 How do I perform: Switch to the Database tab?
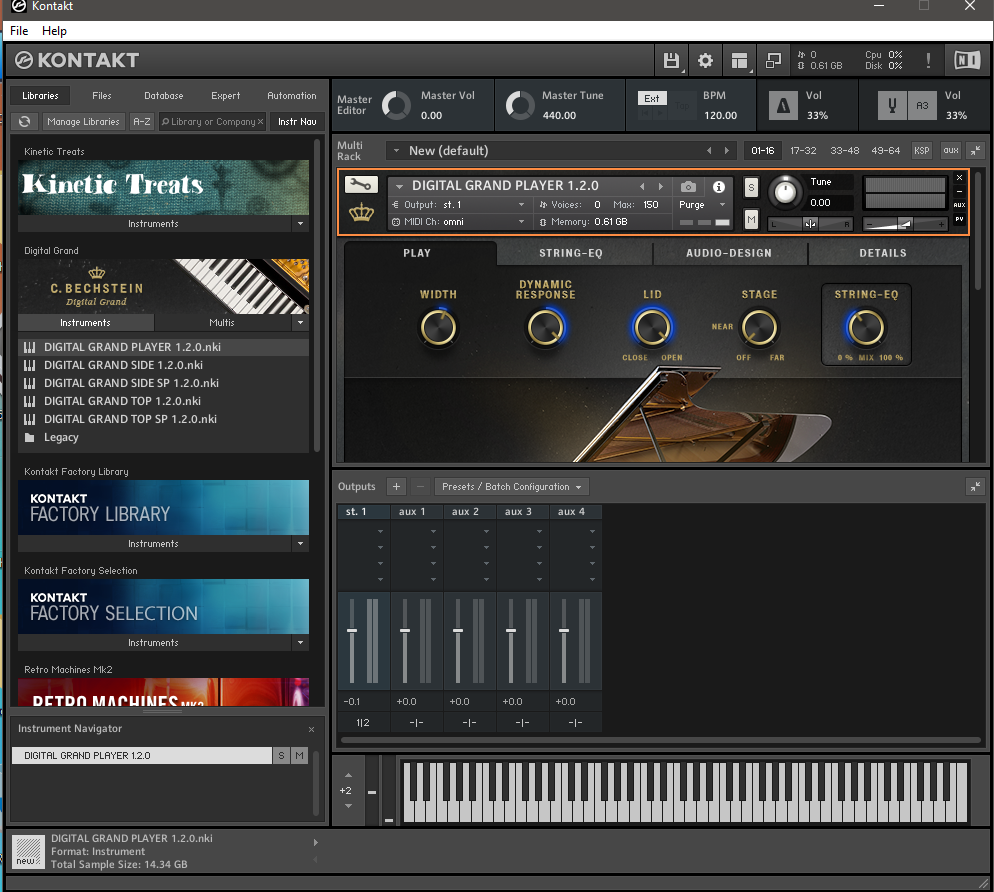(164, 96)
